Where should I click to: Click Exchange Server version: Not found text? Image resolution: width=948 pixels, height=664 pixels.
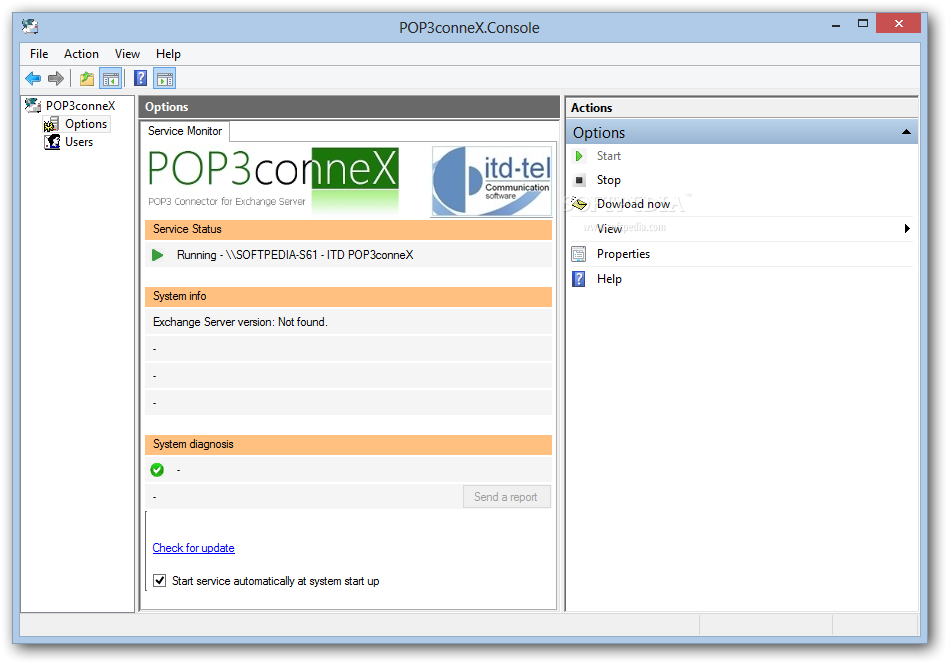coord(240,322)
